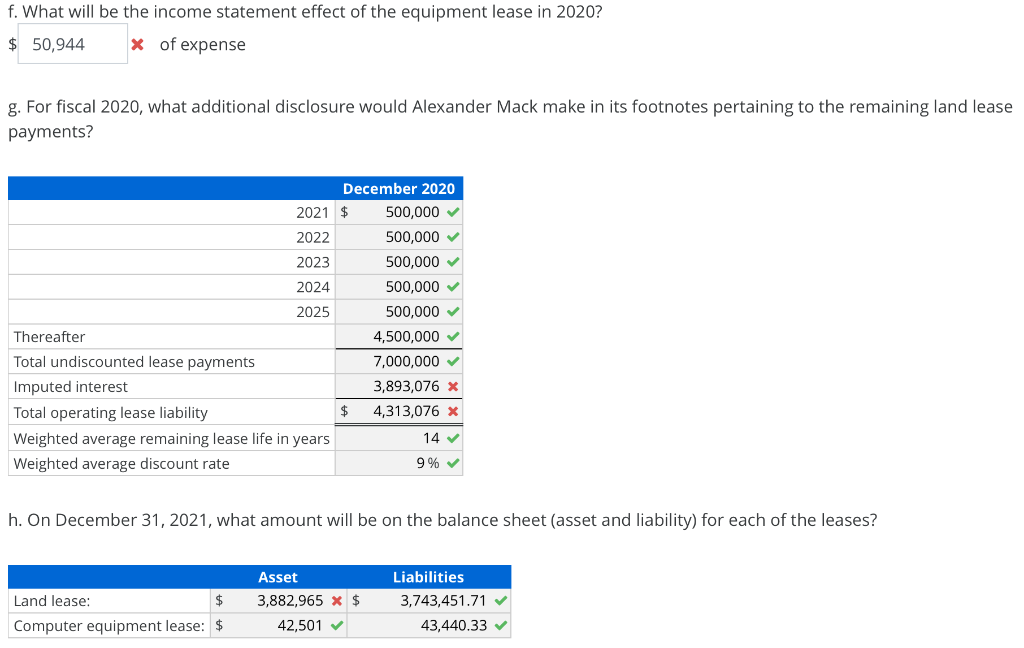Image resolution: width=1024 pixels, height=648 pixels.
Task: Click the red X beside Imputed interest
Action: click(x=453, y=387)
